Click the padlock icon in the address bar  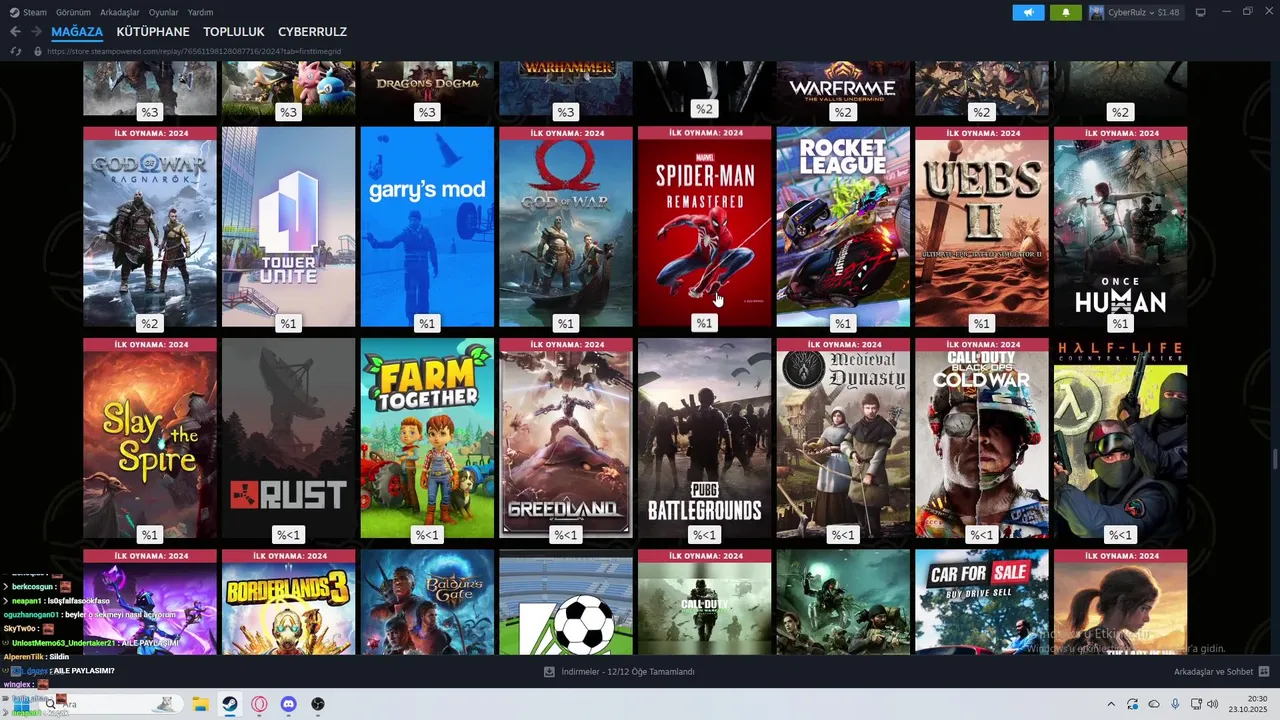(x=38, y=51)
